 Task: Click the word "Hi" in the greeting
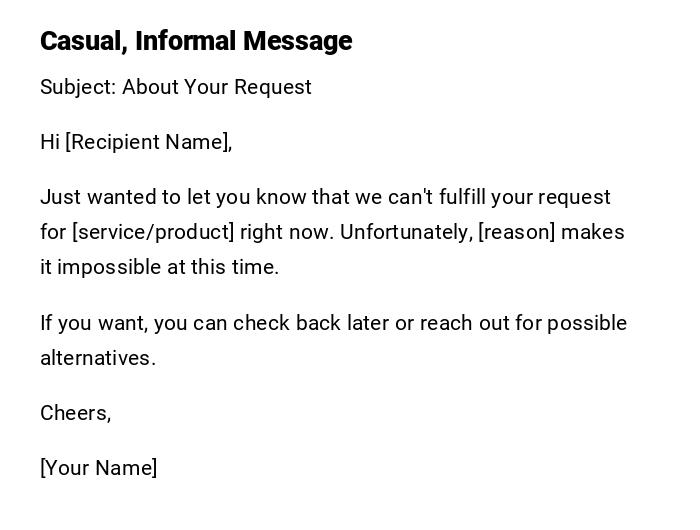pos(50,142)
